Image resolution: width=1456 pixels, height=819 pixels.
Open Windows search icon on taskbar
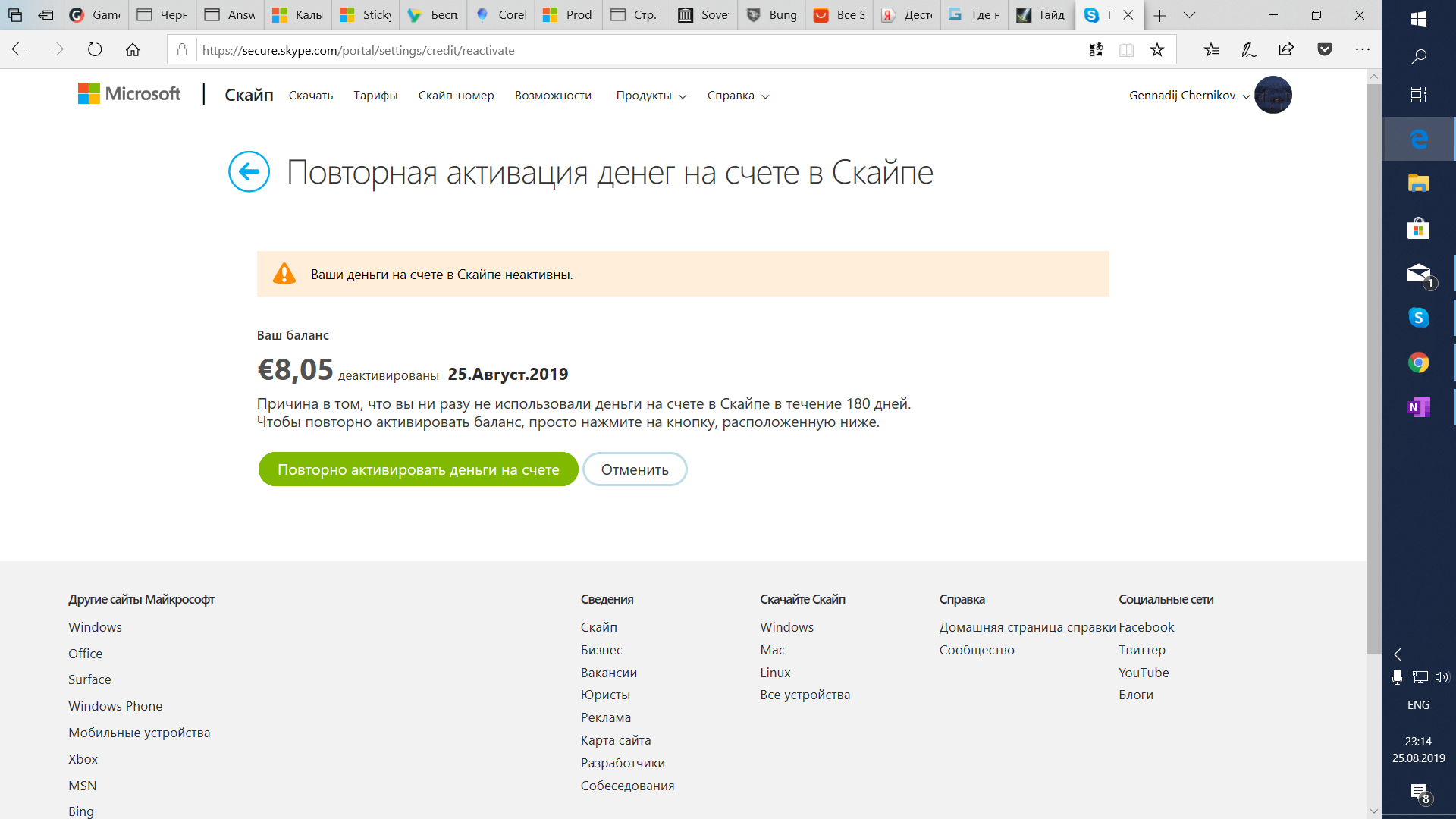coord(1419,57)
